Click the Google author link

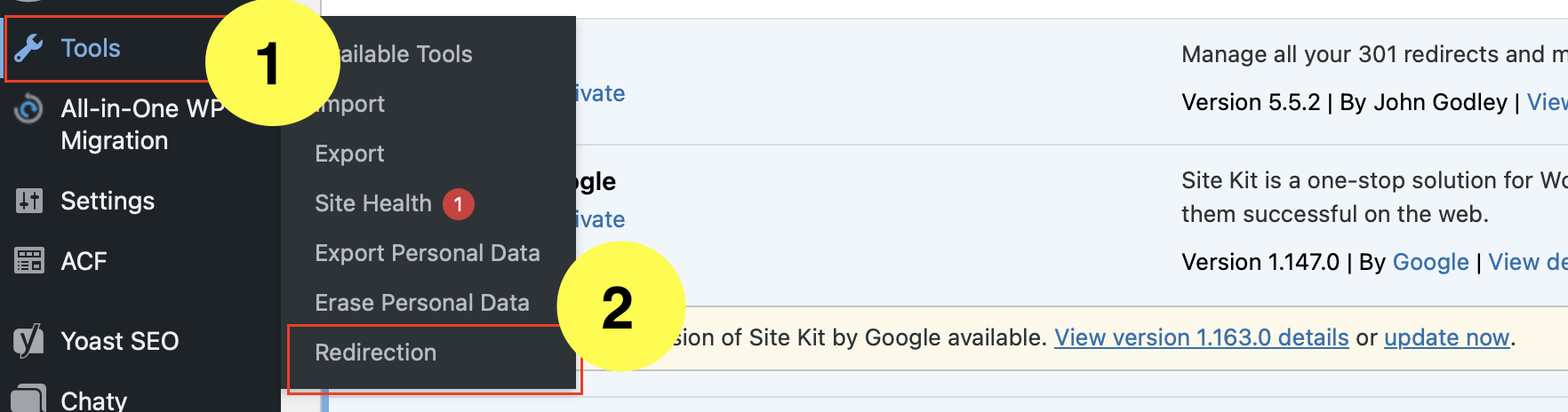1430,262
